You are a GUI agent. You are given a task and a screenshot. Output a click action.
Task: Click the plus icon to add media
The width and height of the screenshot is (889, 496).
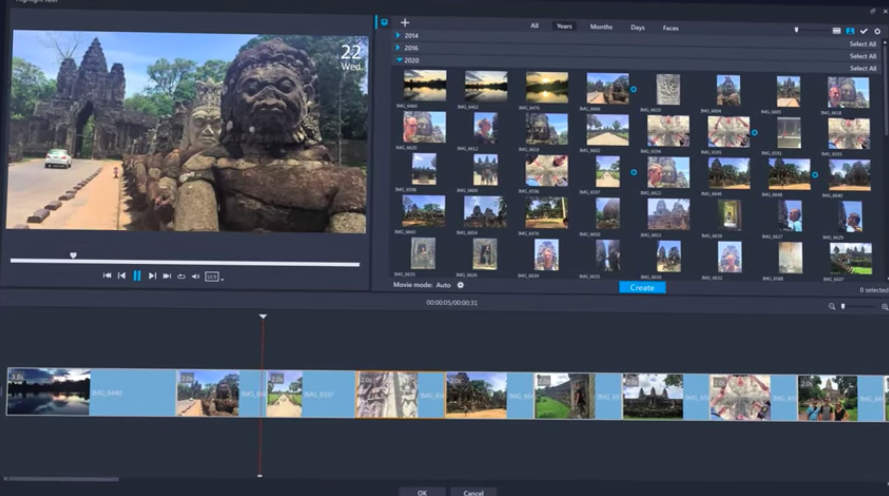(x=405, y=22)
